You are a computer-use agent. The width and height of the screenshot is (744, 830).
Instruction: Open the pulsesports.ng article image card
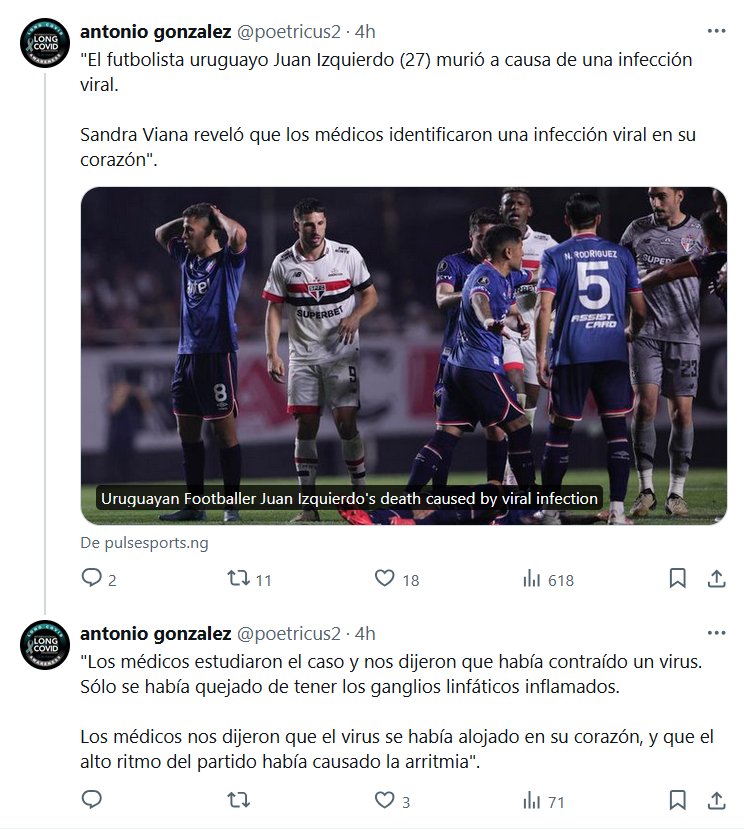click(x=404, y=356)
